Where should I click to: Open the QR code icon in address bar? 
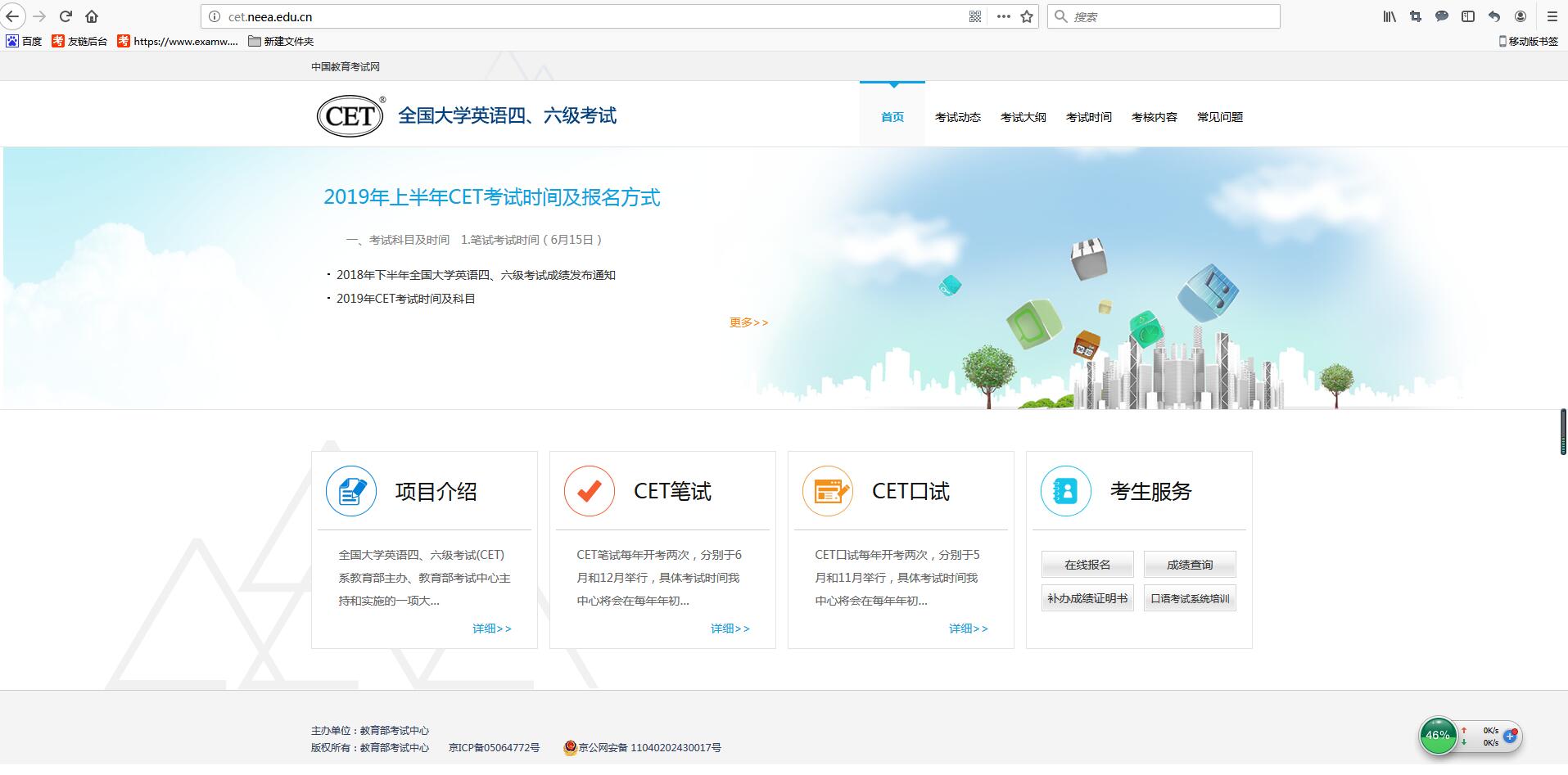(975, 16)
